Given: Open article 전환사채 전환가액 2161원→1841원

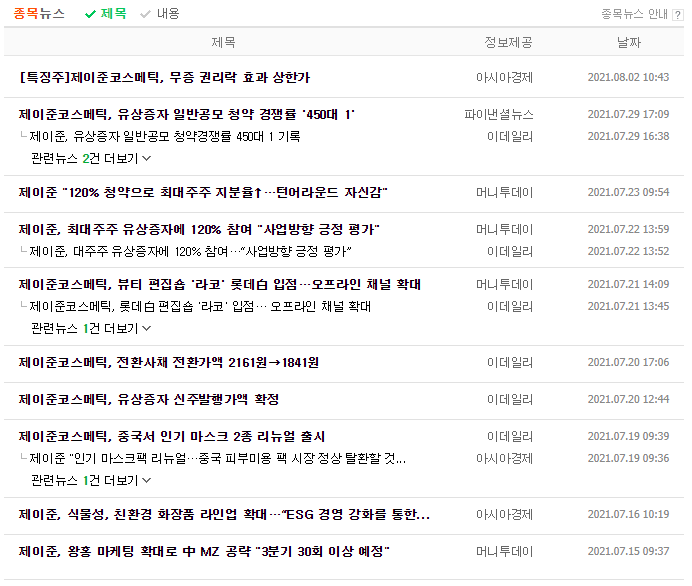Looking at the screenshot, I should coord(169,363).
